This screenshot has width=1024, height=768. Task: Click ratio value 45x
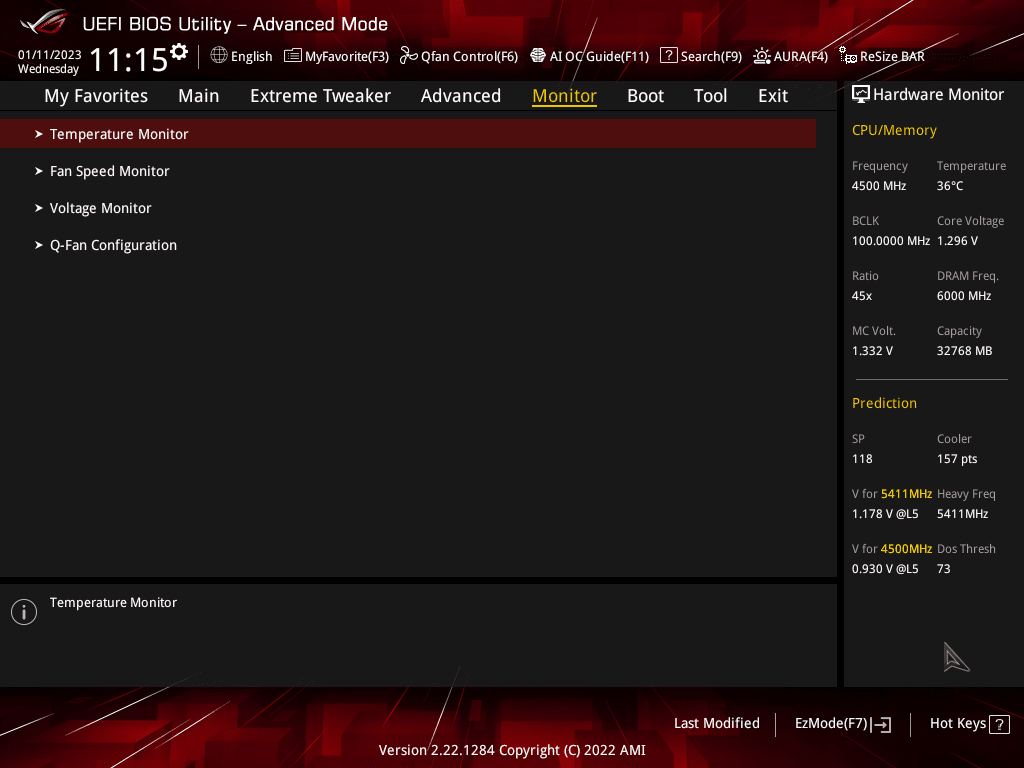[x=861, y=296]
